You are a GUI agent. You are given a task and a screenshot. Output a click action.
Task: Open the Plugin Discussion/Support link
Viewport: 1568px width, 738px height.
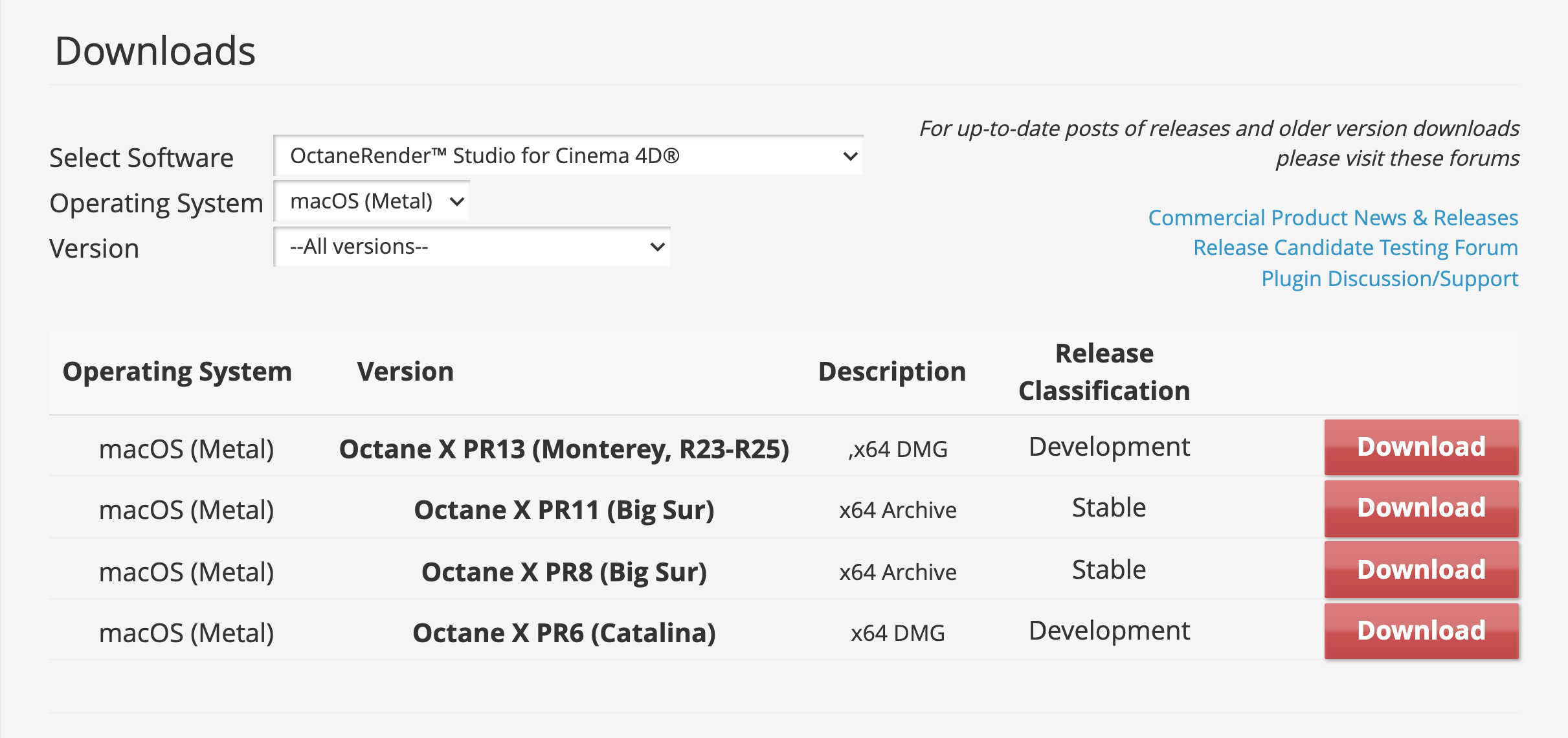pyautogui.click(x=1390, y=278)
